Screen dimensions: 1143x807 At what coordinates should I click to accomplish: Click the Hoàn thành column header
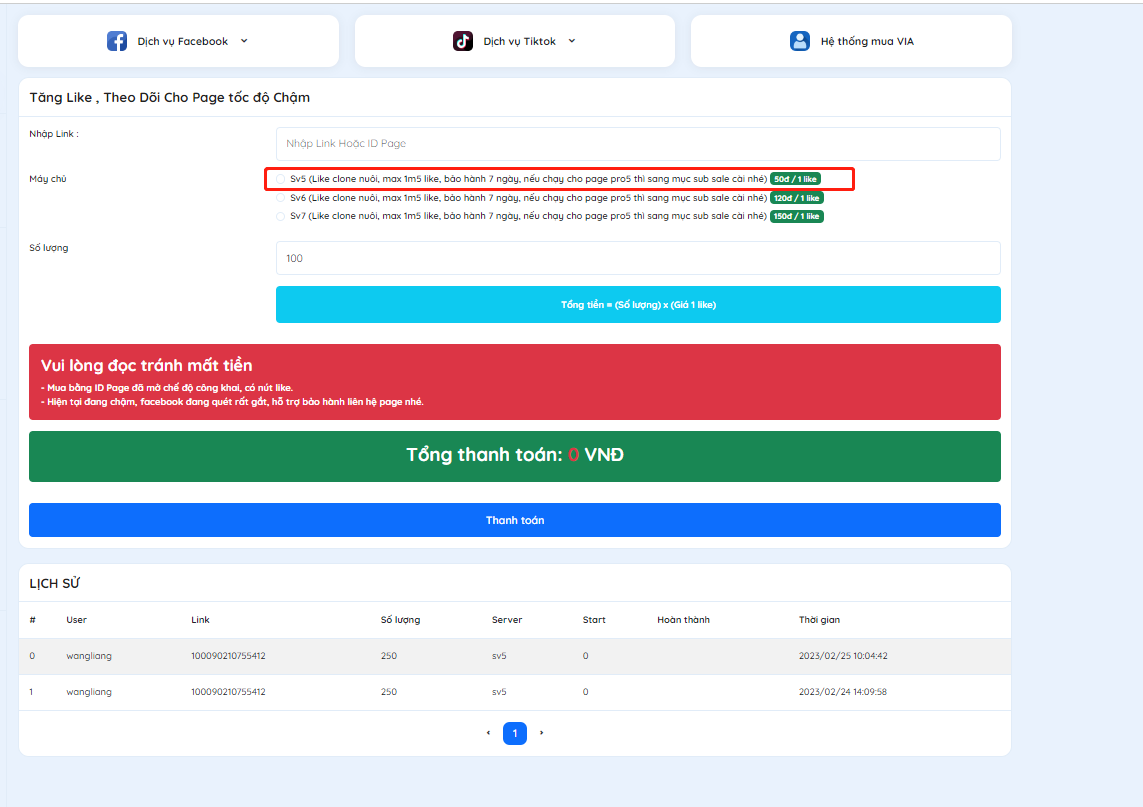(683, 620)
